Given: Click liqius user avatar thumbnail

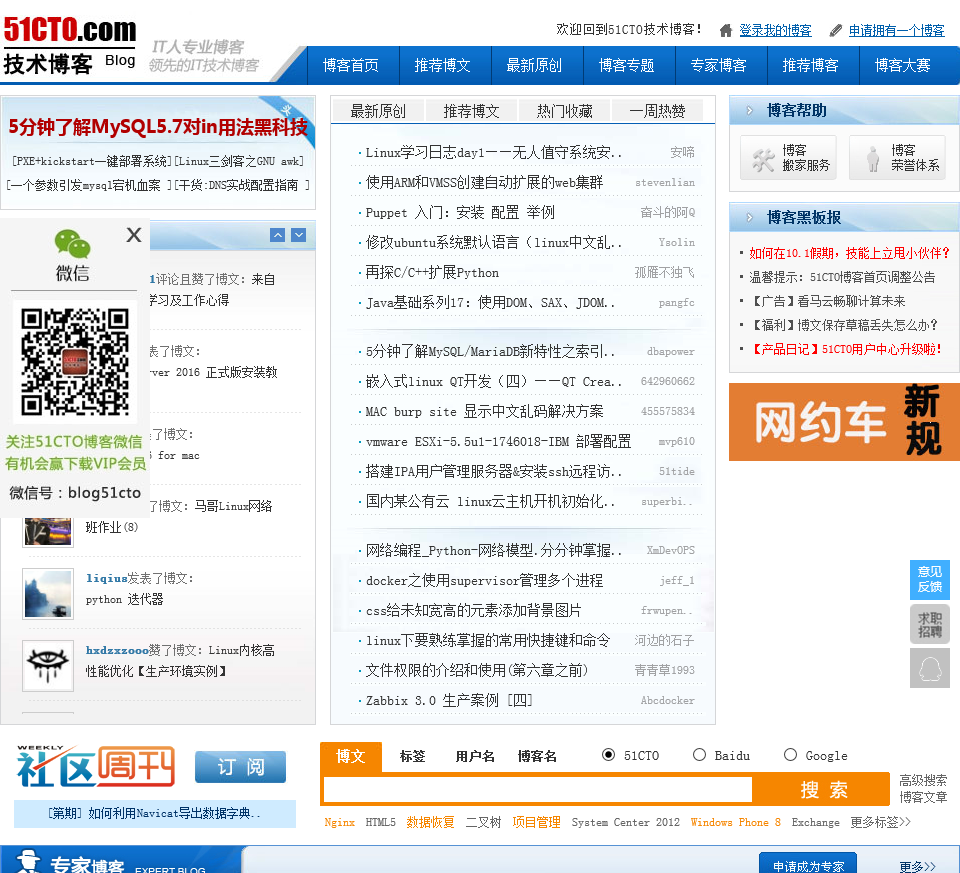Looking at the screenshot, I should [48, 594].
